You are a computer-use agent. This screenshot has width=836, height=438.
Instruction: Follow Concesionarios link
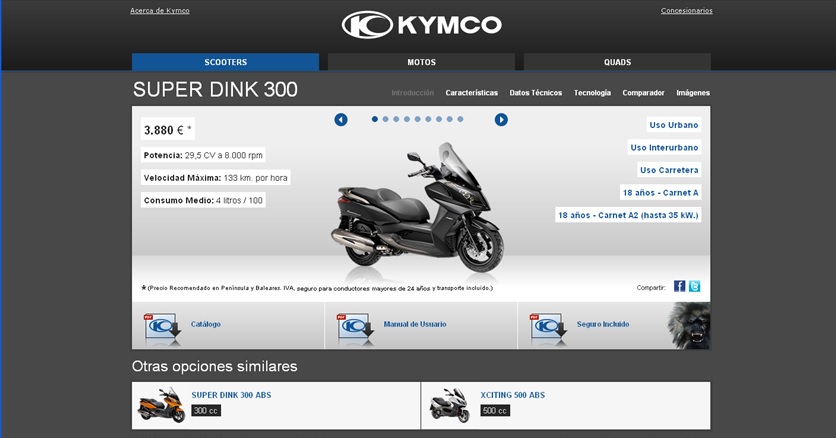pyautogui.click(x=687, y=11)
